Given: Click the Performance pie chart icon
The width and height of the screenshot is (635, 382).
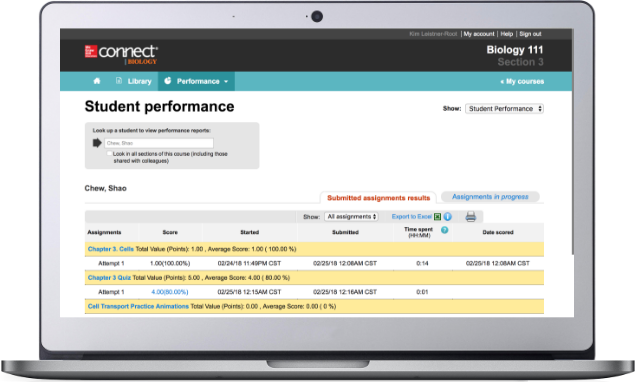Looking at the screenshot, I should point(168,81).
